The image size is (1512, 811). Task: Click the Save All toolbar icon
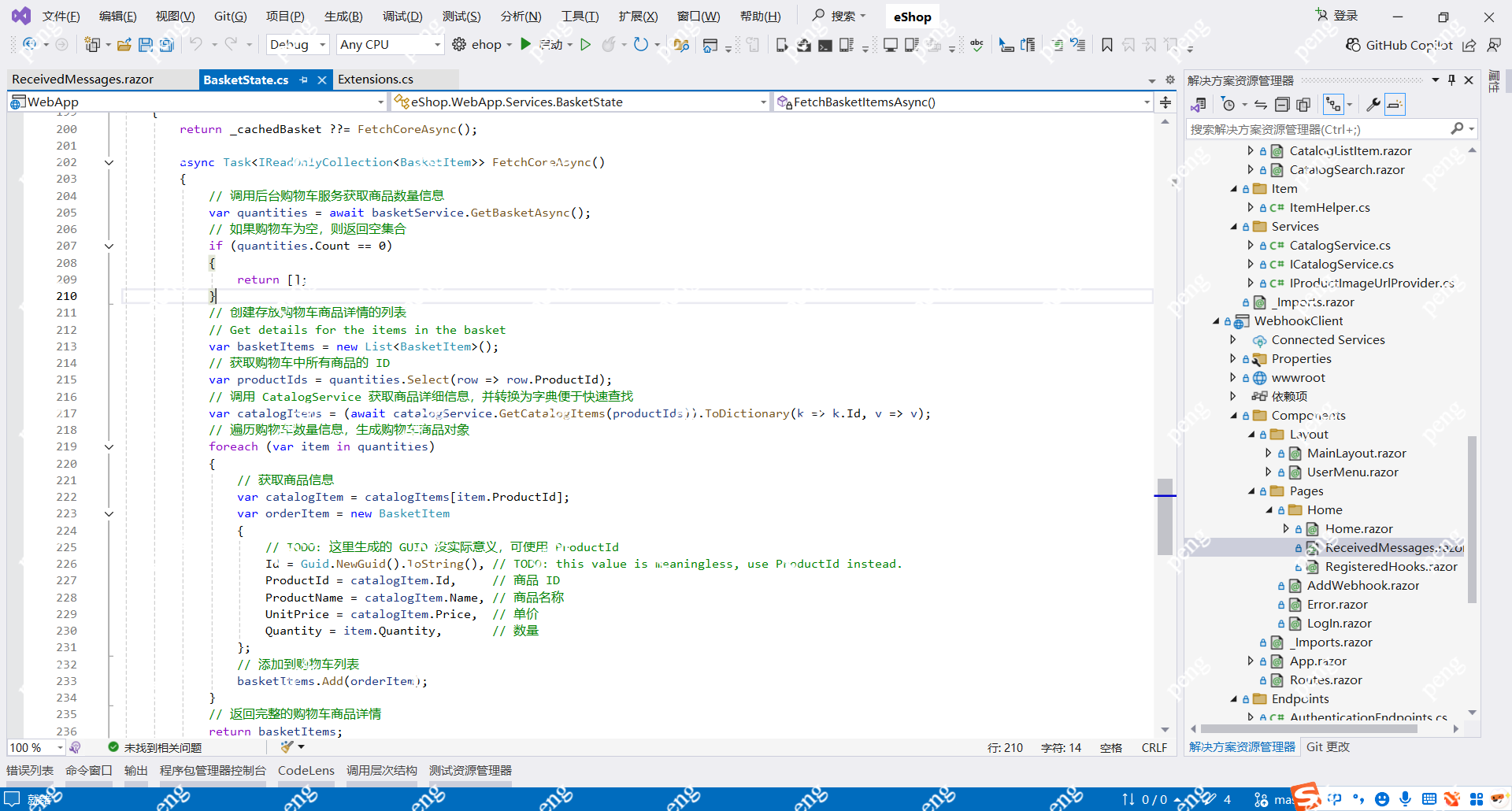tap(166, 45)
